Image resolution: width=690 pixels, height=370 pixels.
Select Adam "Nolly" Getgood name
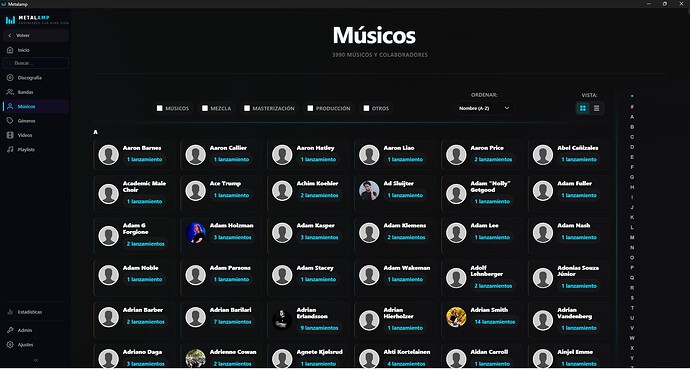click(x=490, y=187)
